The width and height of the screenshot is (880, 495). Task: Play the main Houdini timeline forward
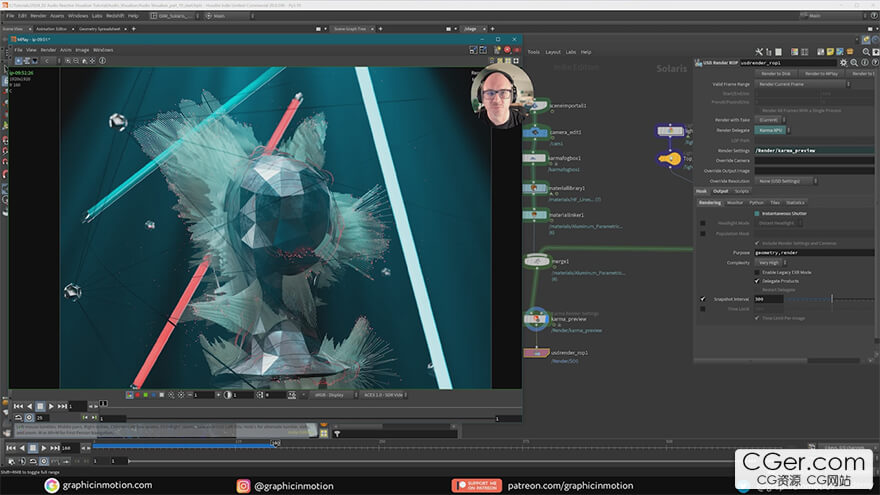tap(44, 448)
